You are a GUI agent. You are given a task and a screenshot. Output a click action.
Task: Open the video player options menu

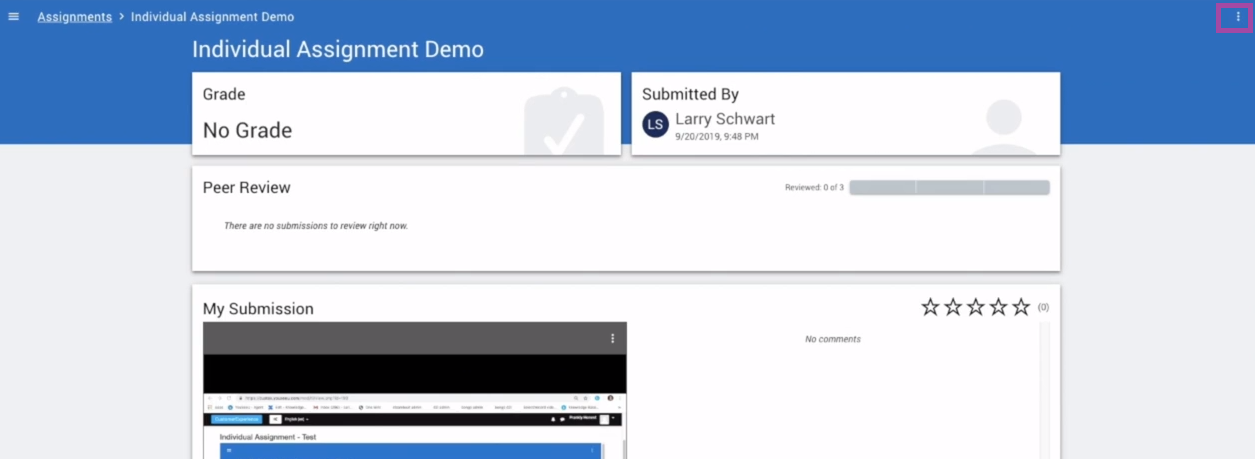pyautogui.click(x=613, y=339)
